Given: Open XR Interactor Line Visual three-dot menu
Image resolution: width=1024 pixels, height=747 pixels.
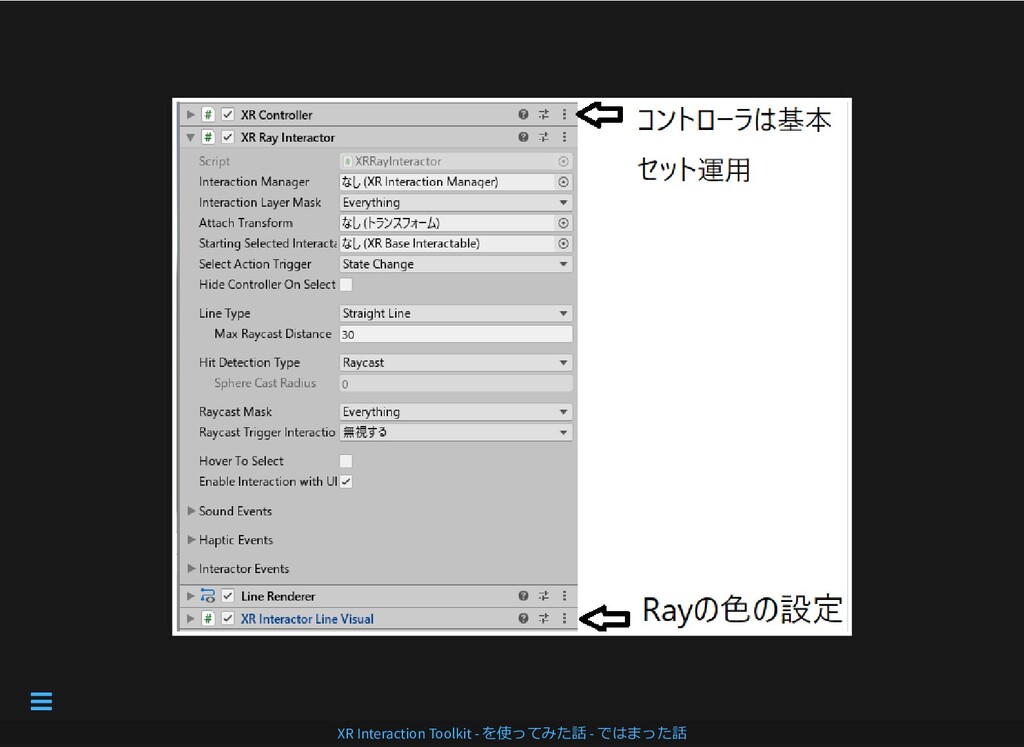Looking at the screenshot, I should pos(564,618).
